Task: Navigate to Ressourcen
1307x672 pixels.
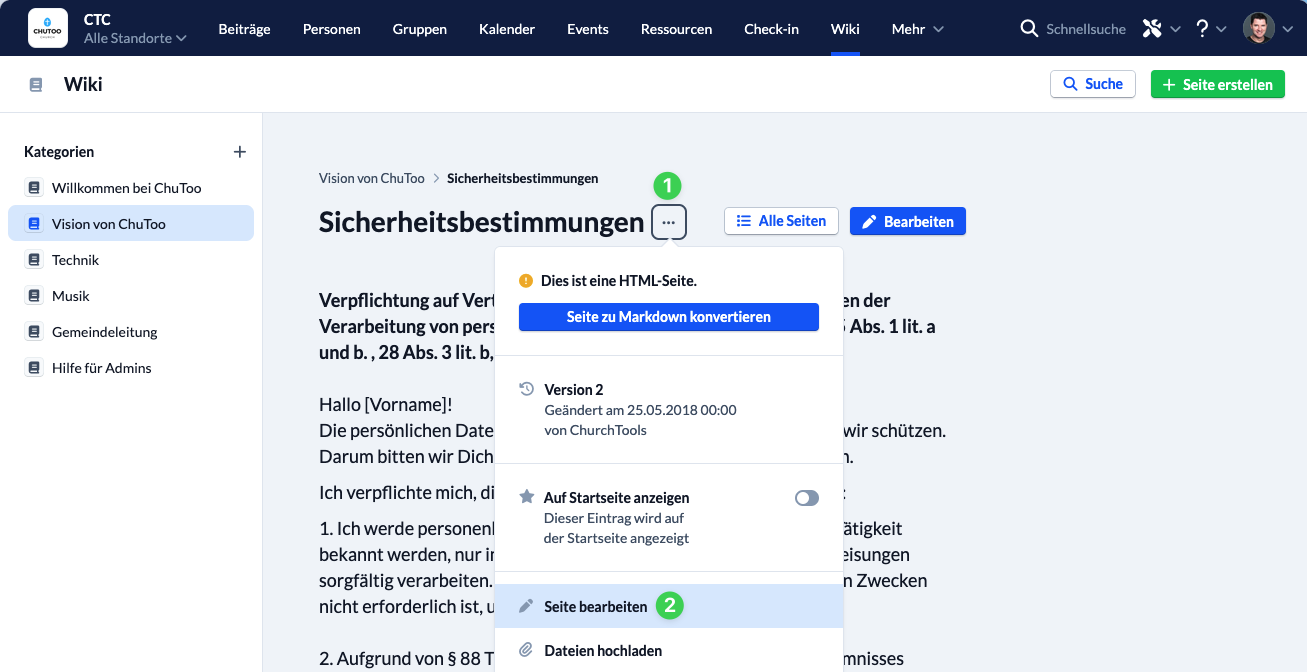Action: (677, 29)
